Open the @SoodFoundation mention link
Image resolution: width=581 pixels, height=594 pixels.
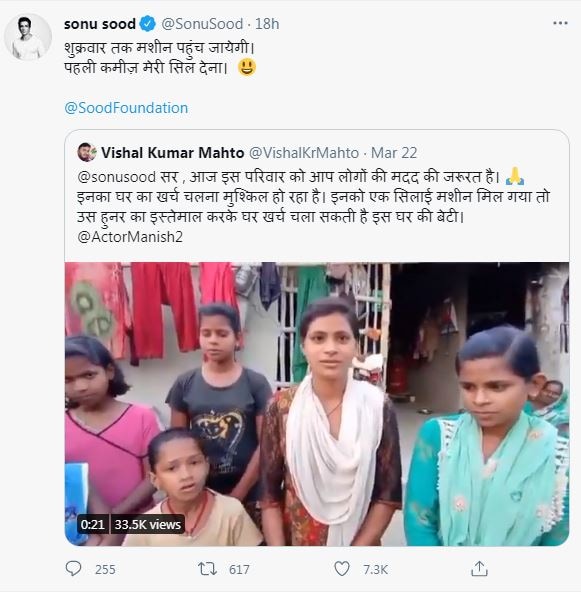[126, 108]
